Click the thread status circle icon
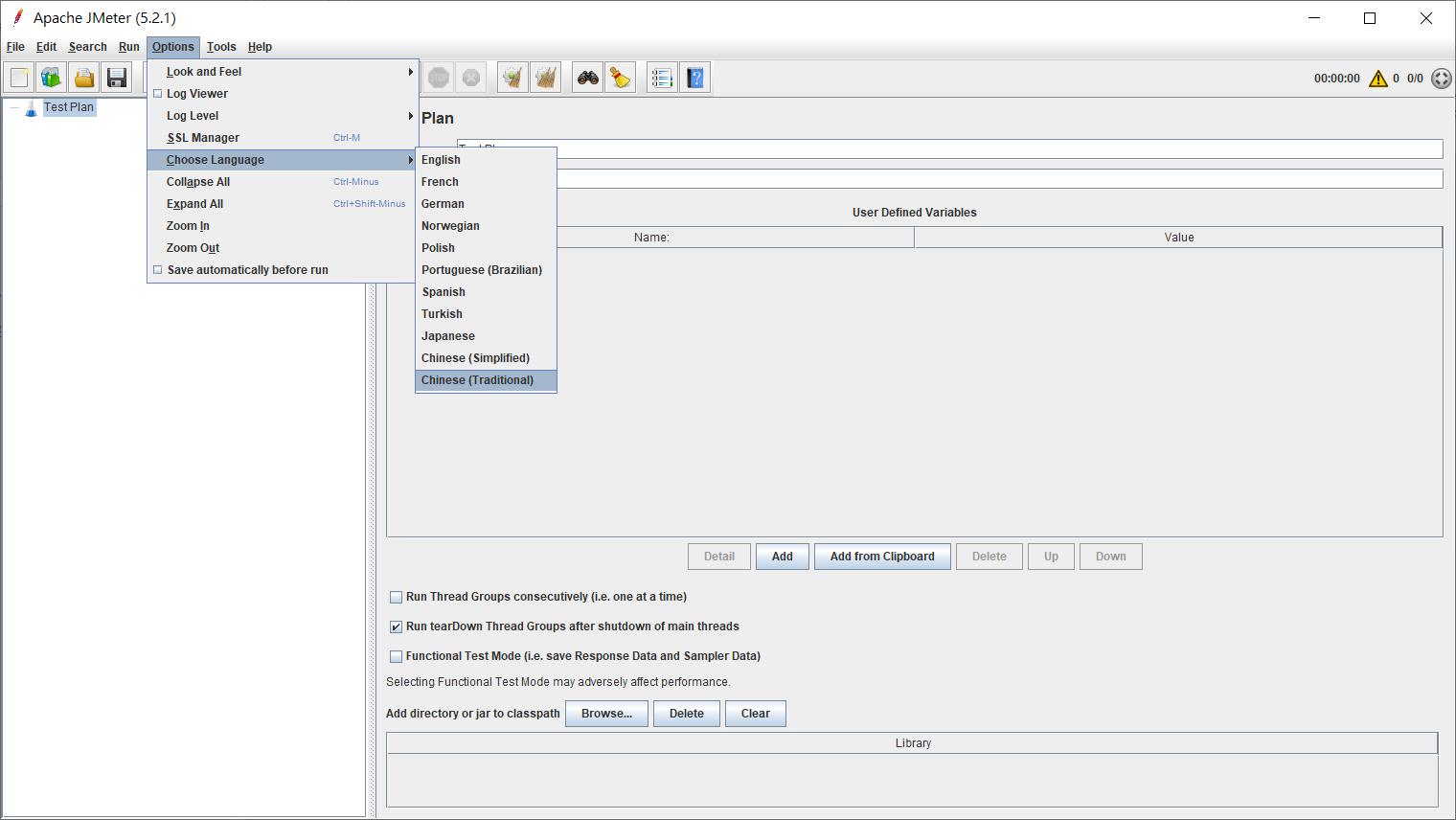The height and width of the screenshot is (820, 1456). (1441, 79)
